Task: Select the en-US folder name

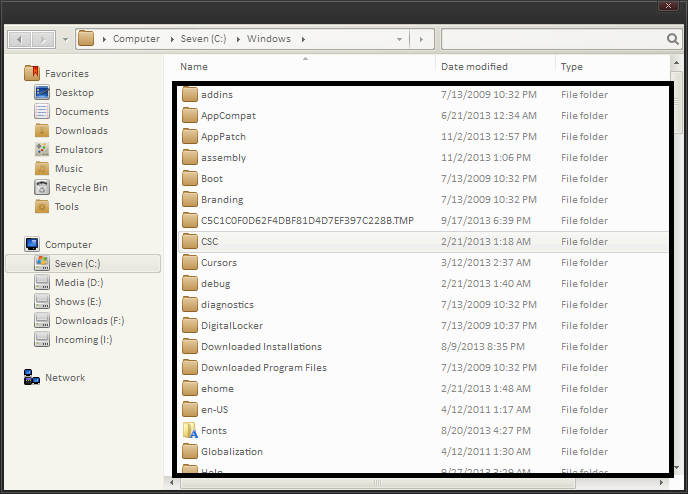Action: point(215,410)
